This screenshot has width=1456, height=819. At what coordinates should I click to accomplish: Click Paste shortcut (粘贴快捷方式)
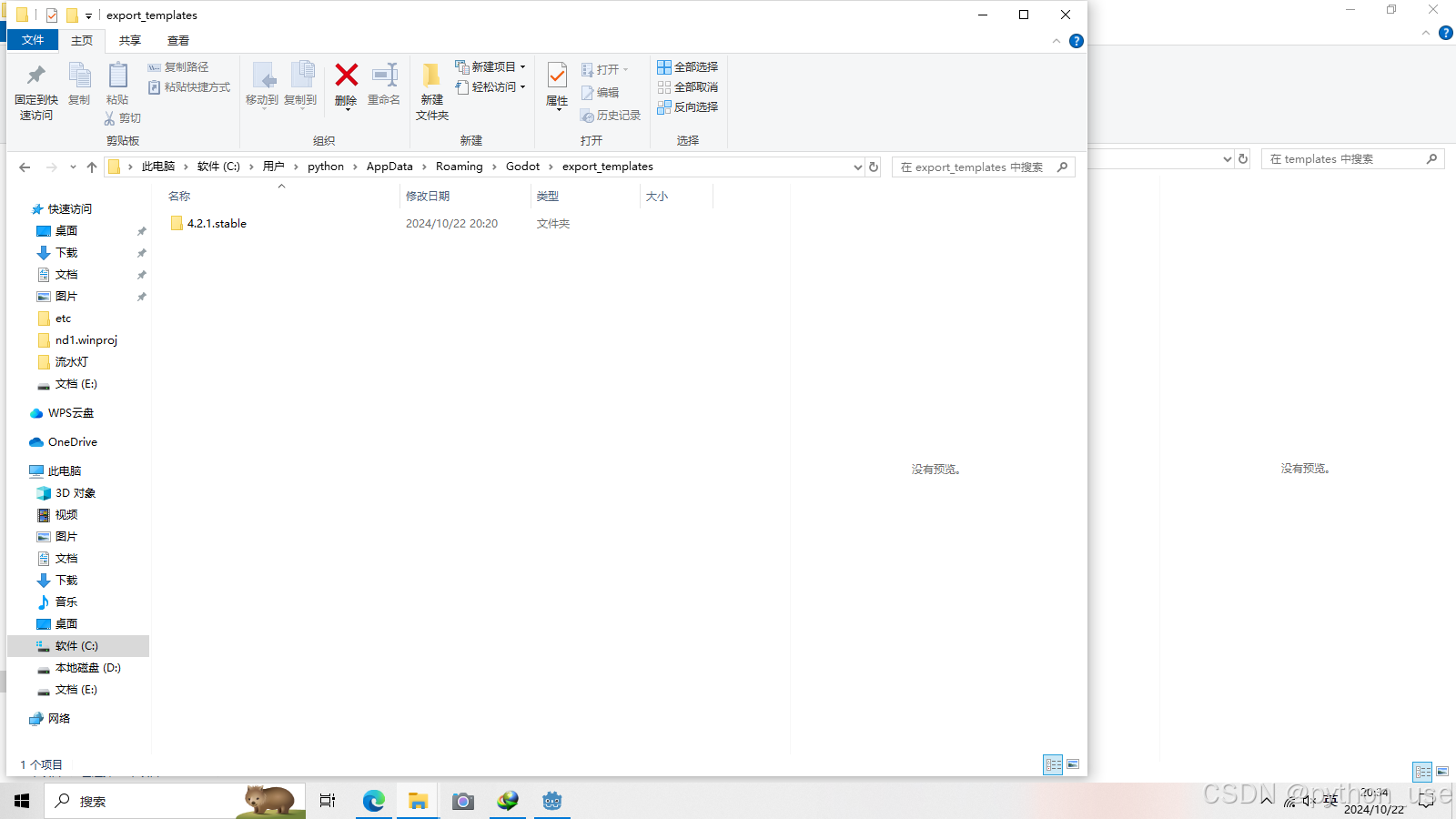(x=189, y=87)
